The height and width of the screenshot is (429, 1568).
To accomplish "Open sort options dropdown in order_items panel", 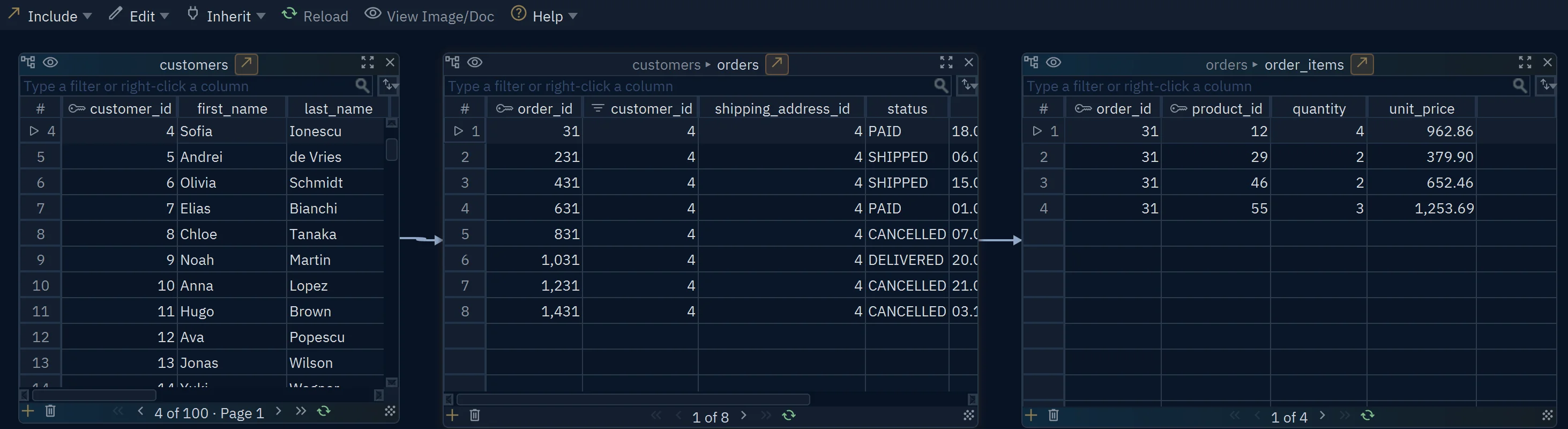I will coord(1547,85).
